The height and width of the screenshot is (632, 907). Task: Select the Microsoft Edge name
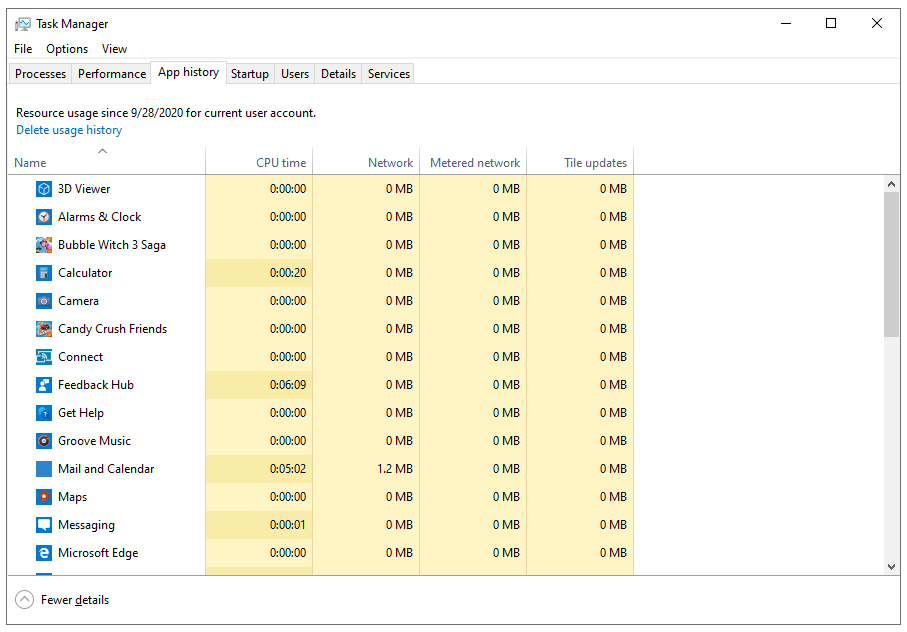click(98, 553)
